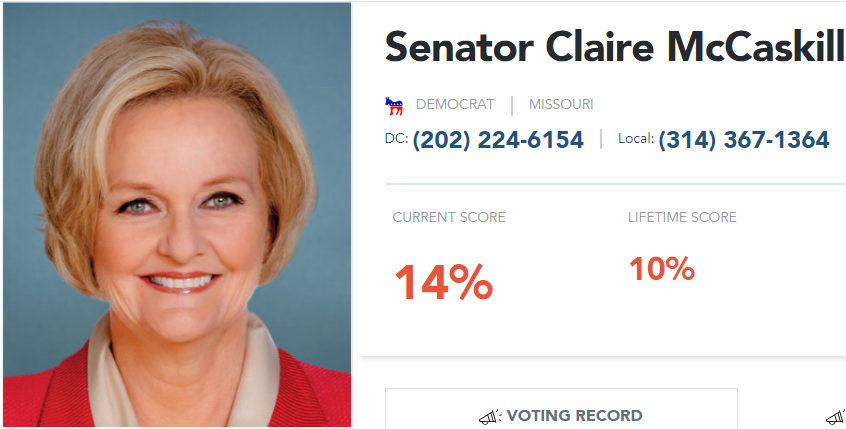Click the "Local:" phone label

(x=635, y=139)
